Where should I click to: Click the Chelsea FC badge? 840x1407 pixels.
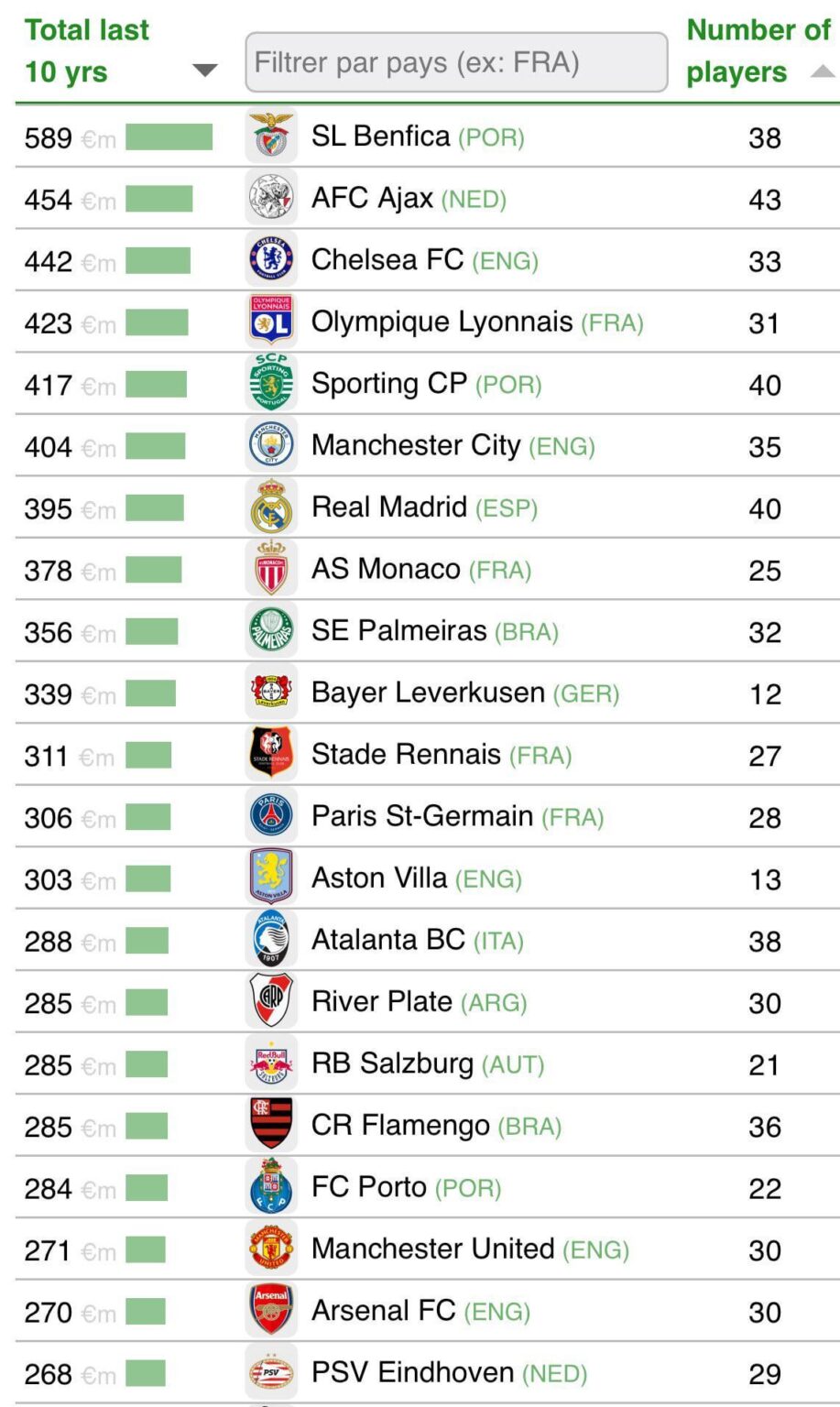point(270,259)
